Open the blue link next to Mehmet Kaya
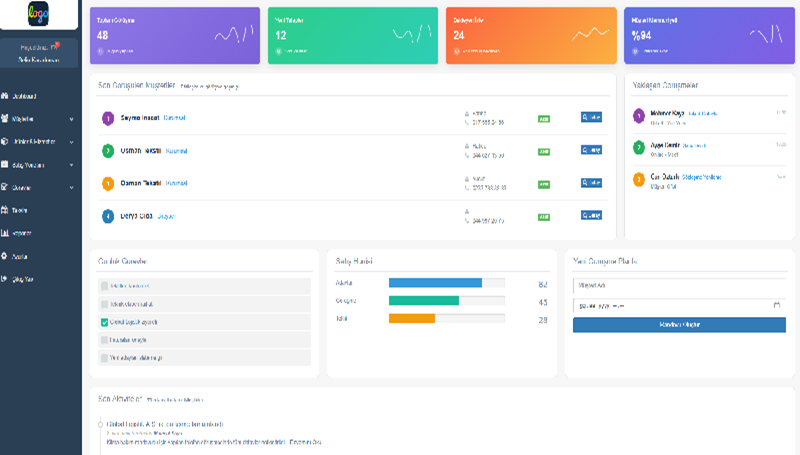This screenshot has width=800, height=455. (x=703, y=114)
